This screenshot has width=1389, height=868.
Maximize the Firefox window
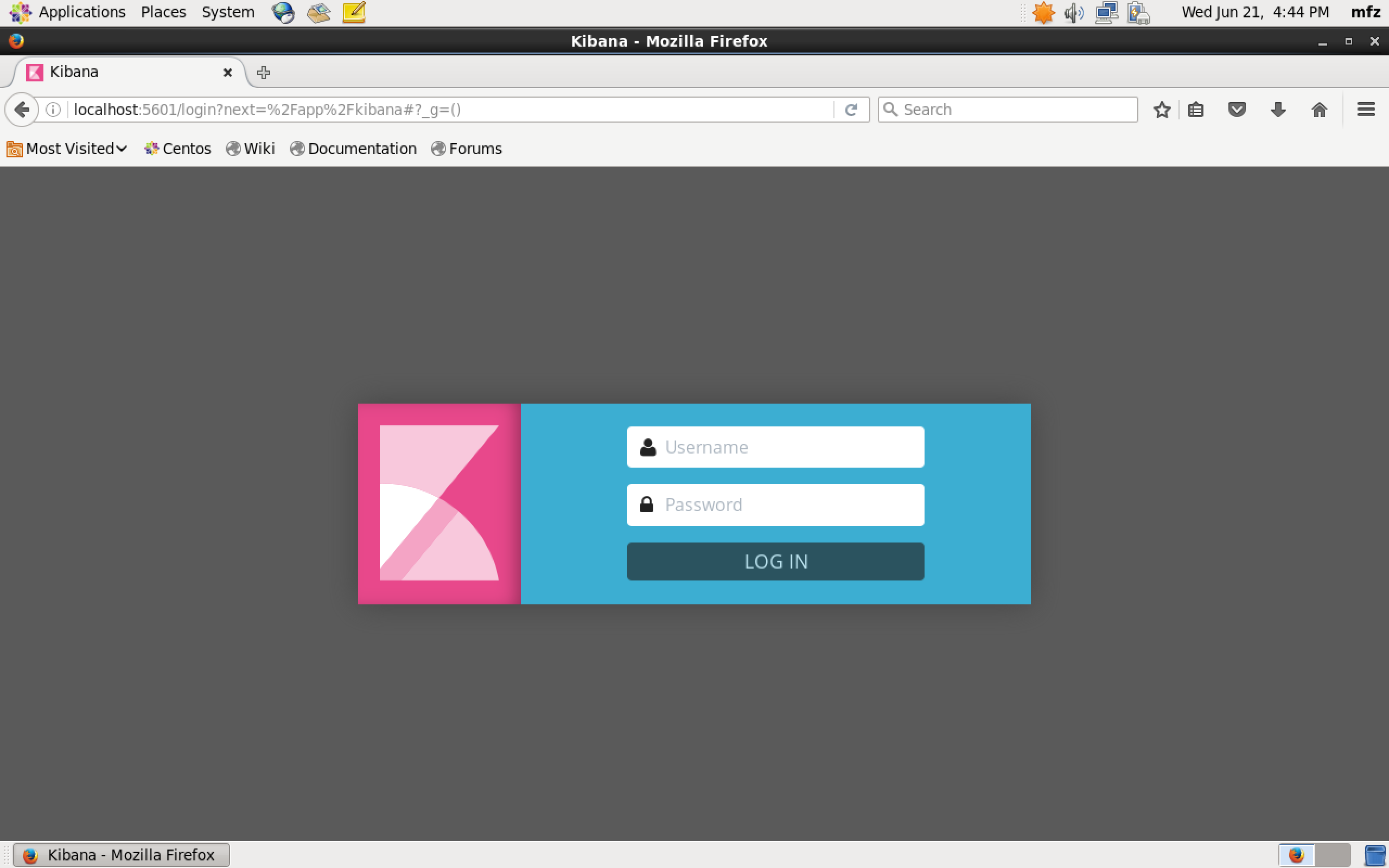tap(1348, 41)
